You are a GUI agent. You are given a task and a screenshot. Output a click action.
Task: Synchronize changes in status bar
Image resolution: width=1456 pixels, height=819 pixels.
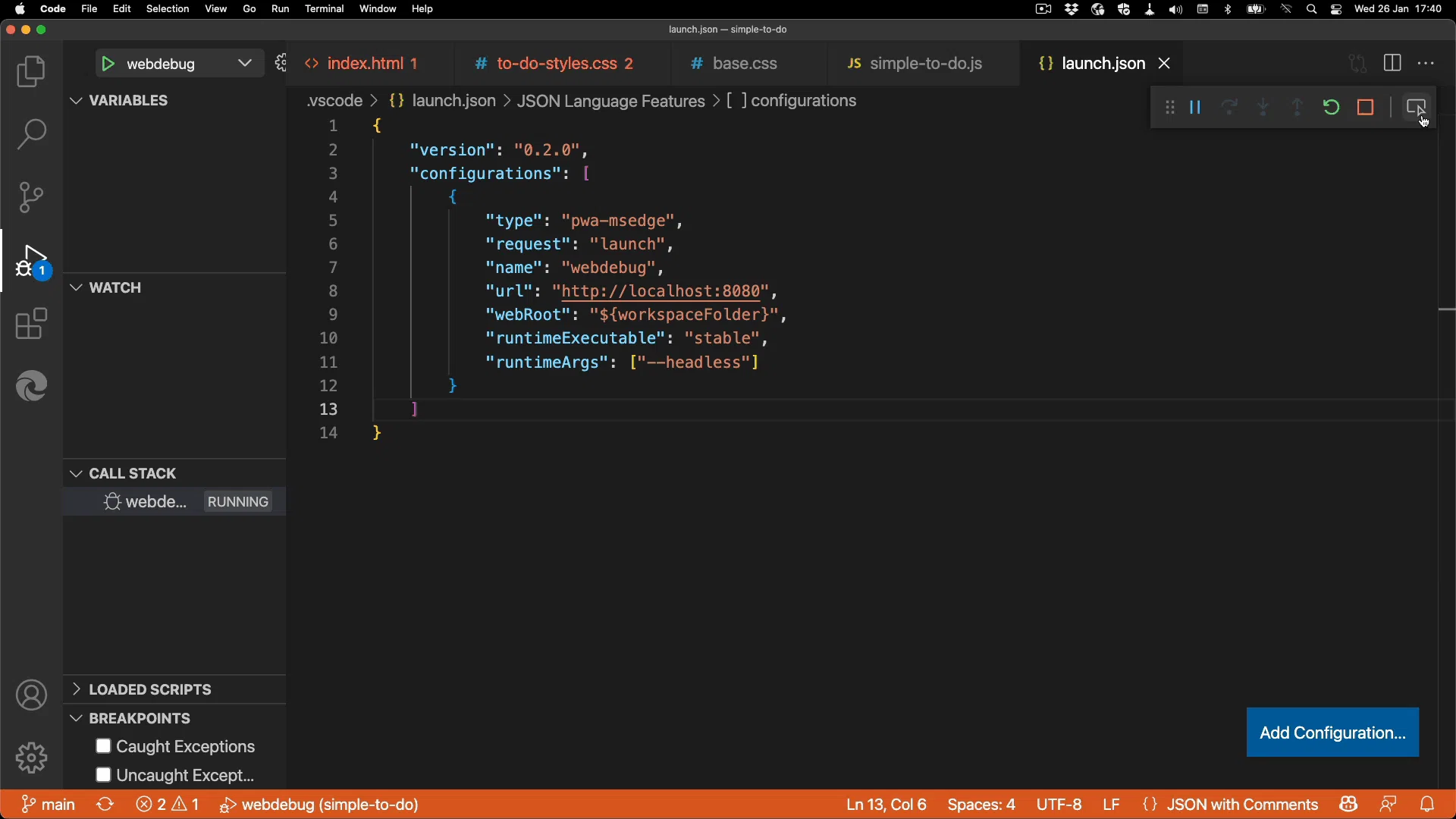(105, 805)
